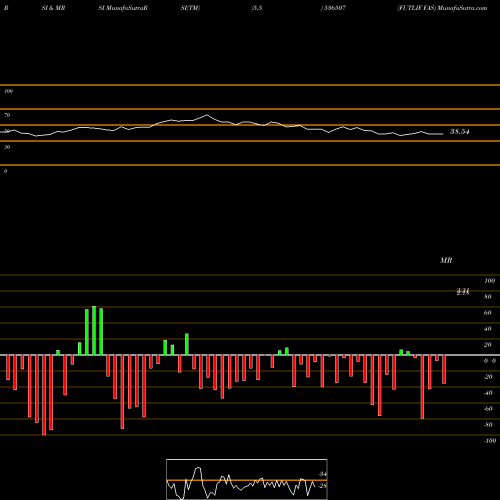This screenshot has width=500, height=500.
Task: Click the MR axis label -100
Action: (490, 441)
